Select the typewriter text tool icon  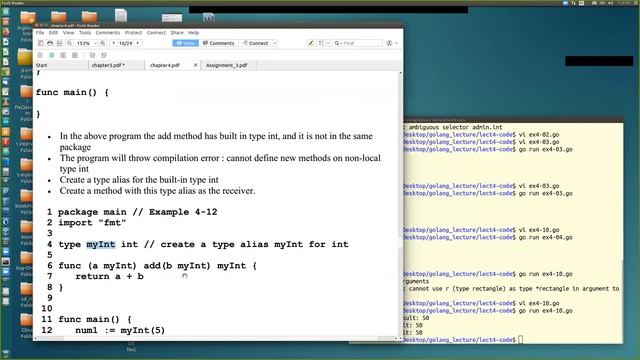[x=320, y=43]
